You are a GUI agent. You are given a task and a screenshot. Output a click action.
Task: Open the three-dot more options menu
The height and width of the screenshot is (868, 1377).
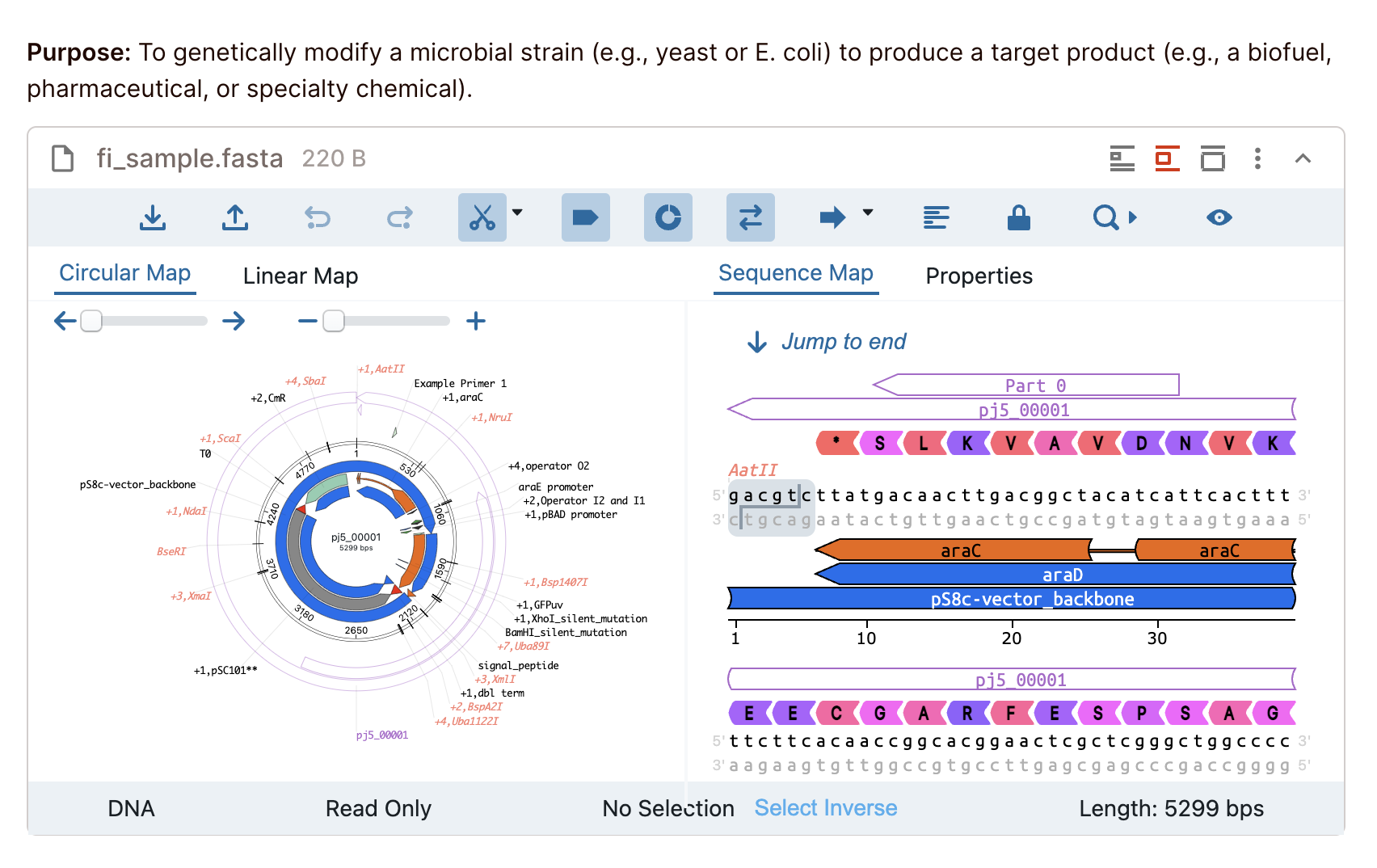point(1257,158)
